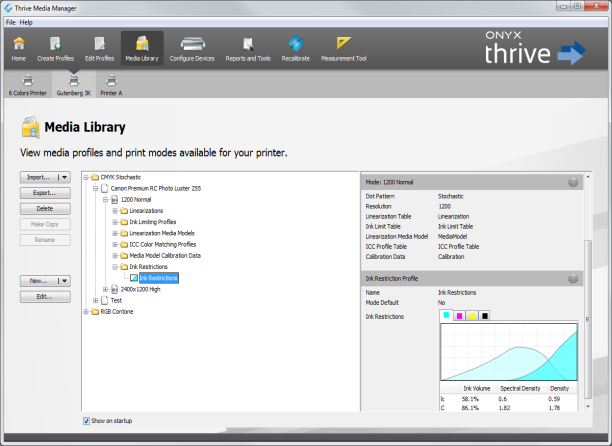This screenshot has width=612, height=446.
Task: Click the ICC Color Matching Profiles folder icon
Action: [x=124, y=245]
